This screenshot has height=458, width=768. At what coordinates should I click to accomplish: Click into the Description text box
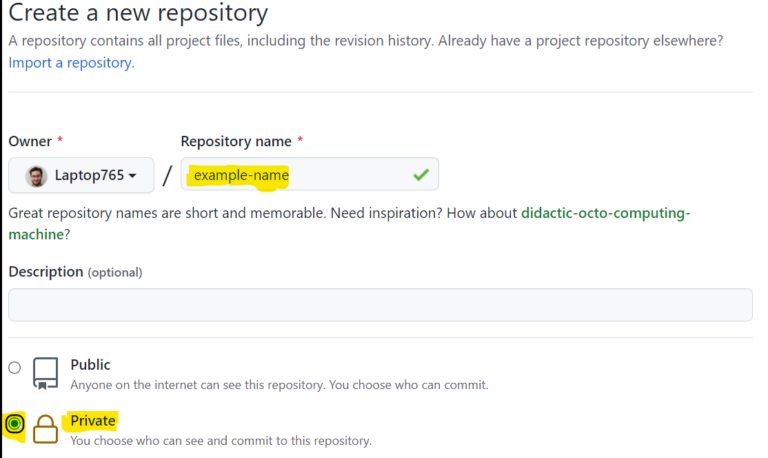pos(380,305)
